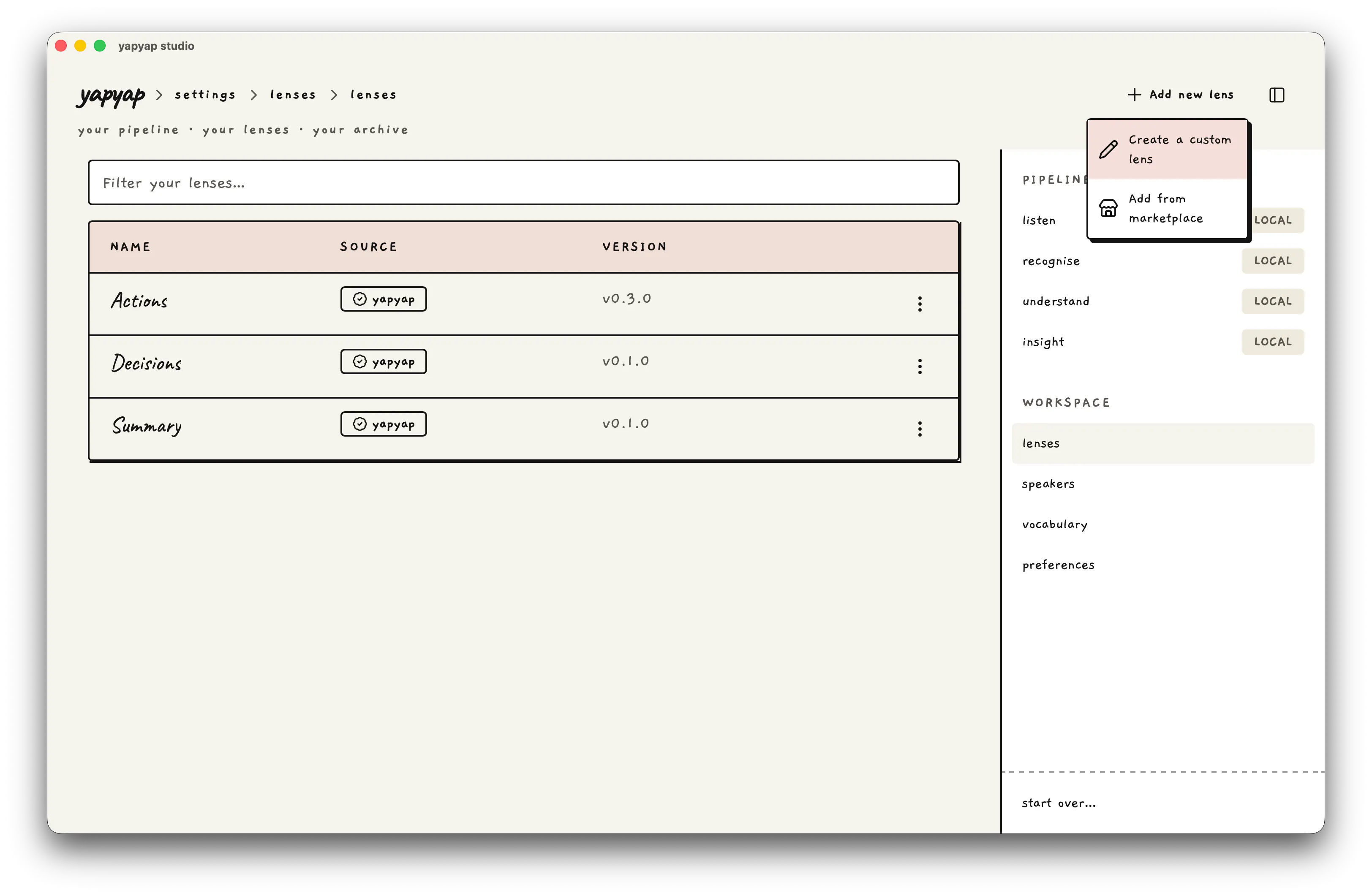Open the speakers workspace section
The image size is (1372, 896).
[x=1163, y=484]
